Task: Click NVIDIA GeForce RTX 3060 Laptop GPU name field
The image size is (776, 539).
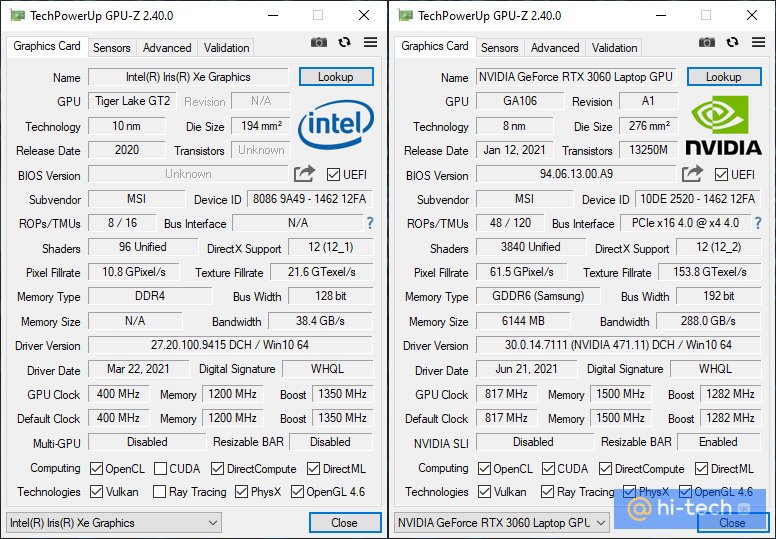Action: tap(576, 77)
